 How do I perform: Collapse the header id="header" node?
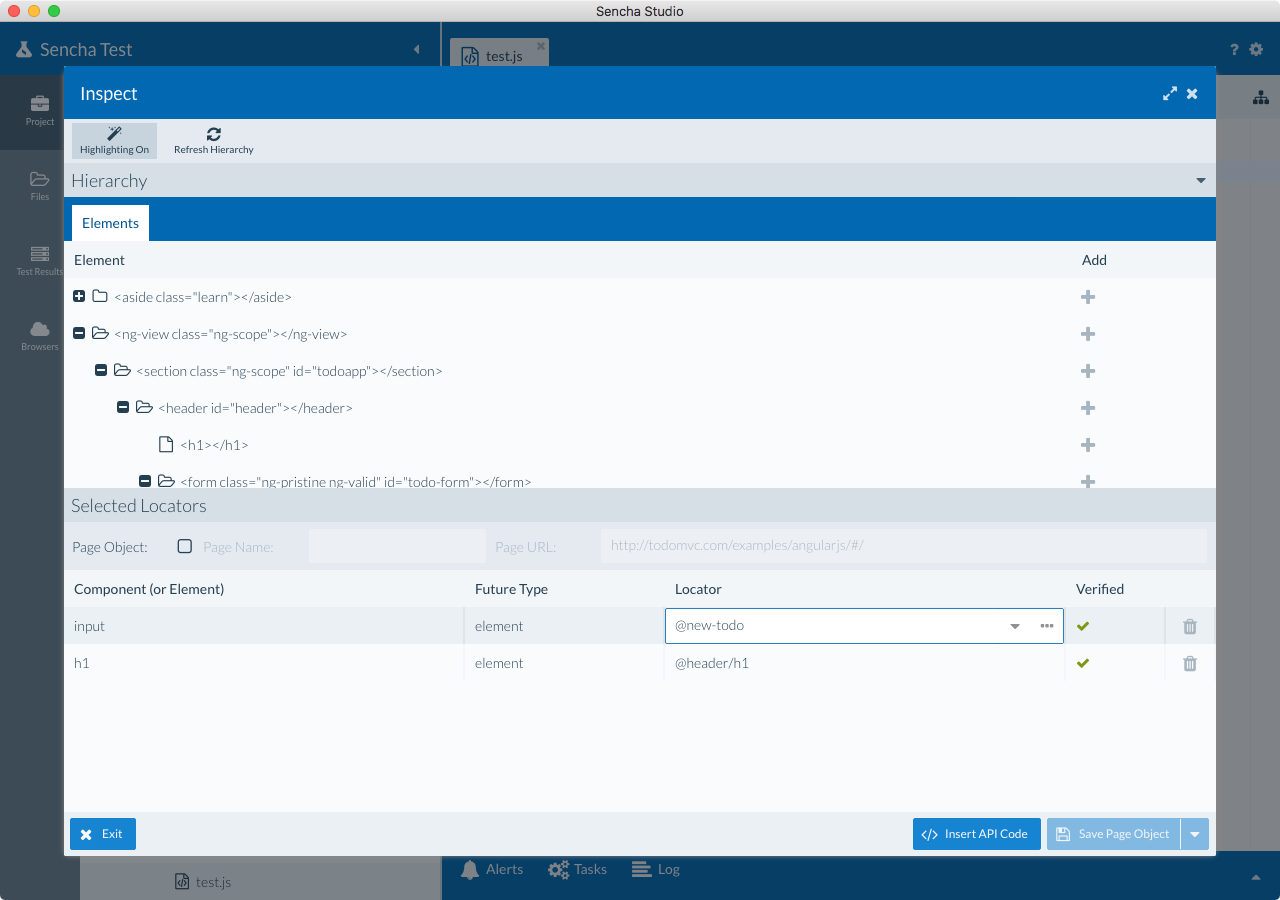click(123, 408)
